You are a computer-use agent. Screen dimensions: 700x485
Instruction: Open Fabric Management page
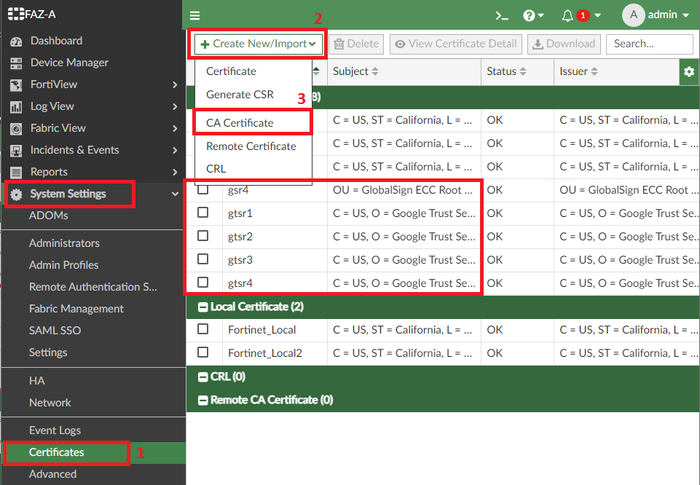click(x=76, y=309)
